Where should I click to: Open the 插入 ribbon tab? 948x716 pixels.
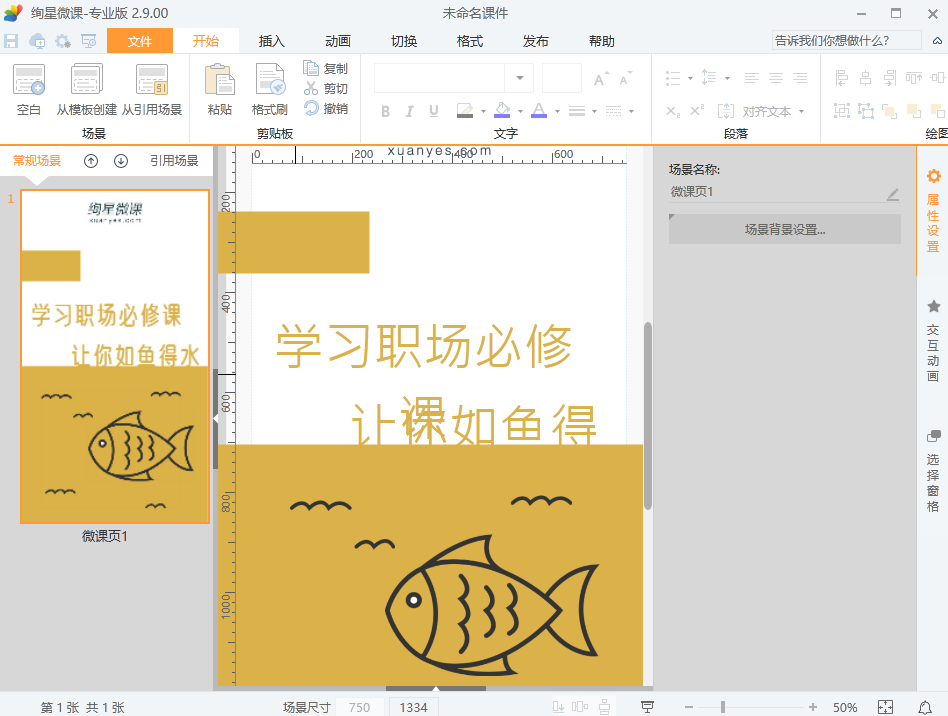[x=272, y=41]
